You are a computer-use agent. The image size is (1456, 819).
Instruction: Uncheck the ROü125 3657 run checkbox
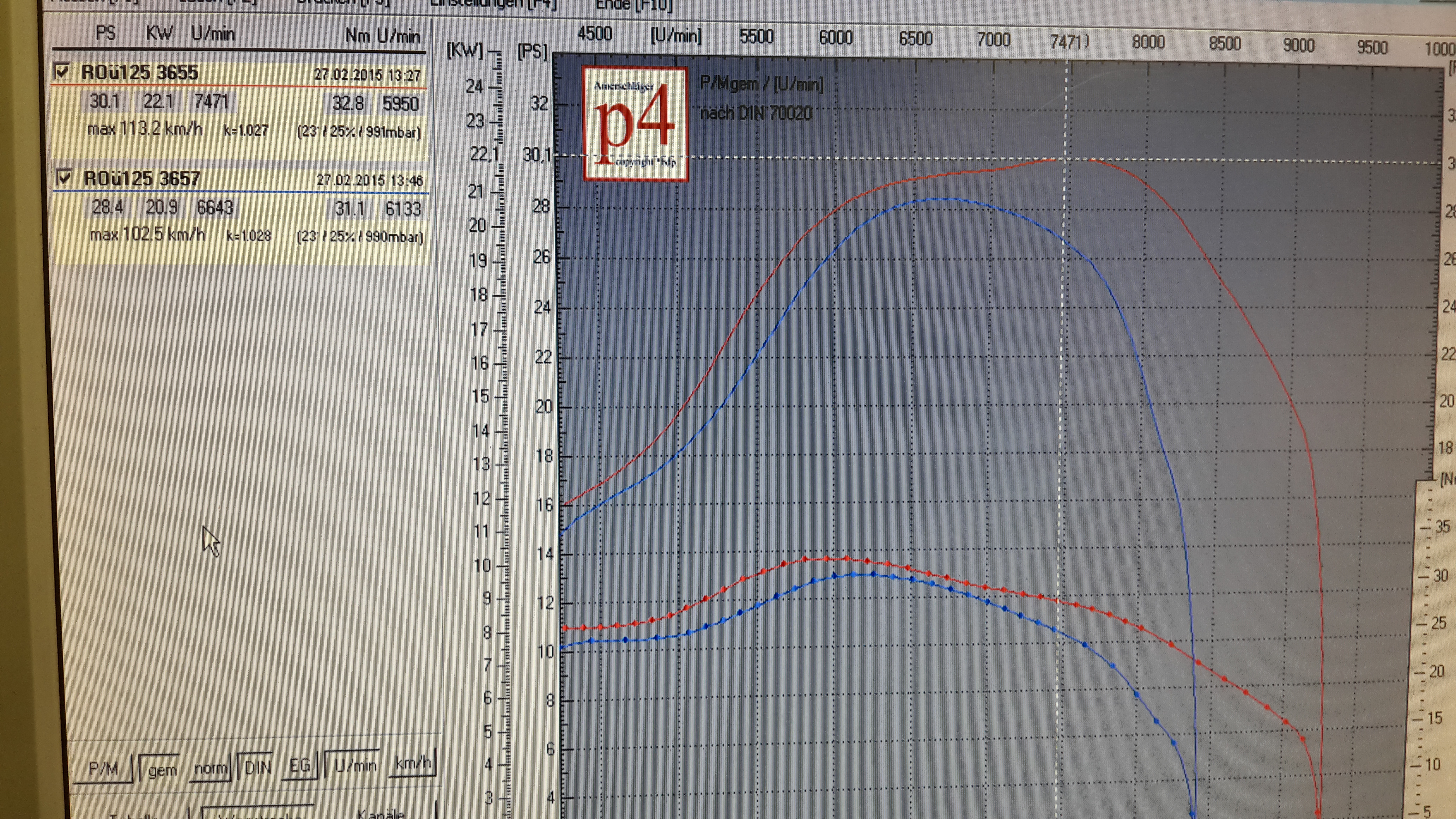point(64,178)
